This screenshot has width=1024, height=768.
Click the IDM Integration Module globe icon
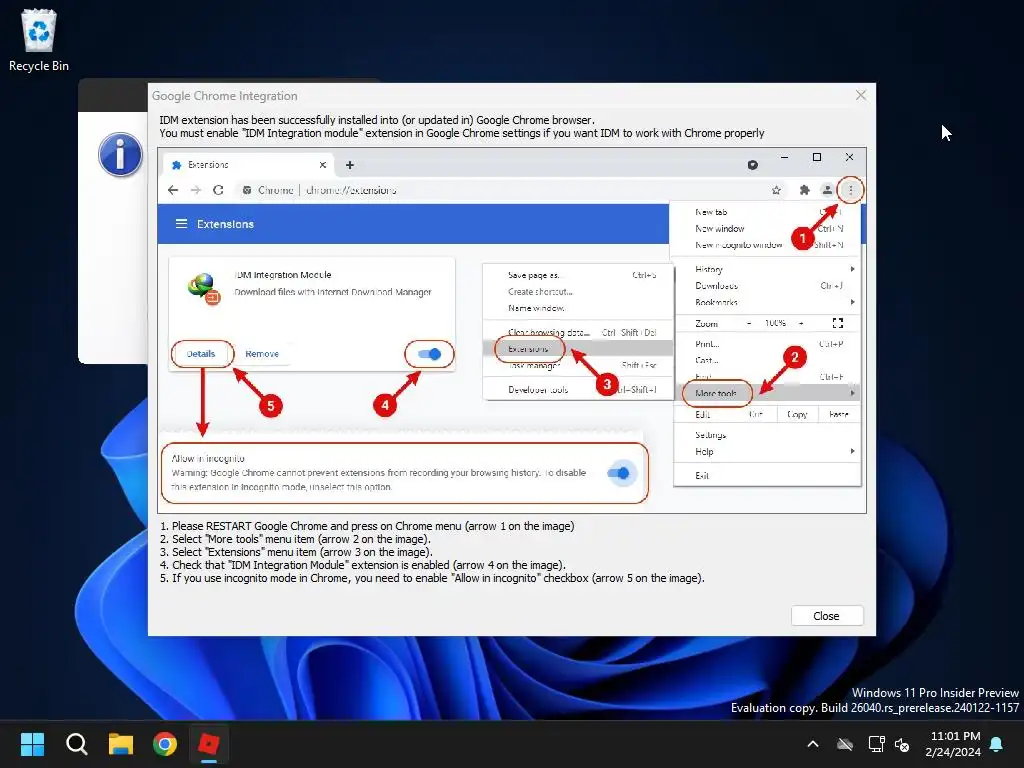204,289
